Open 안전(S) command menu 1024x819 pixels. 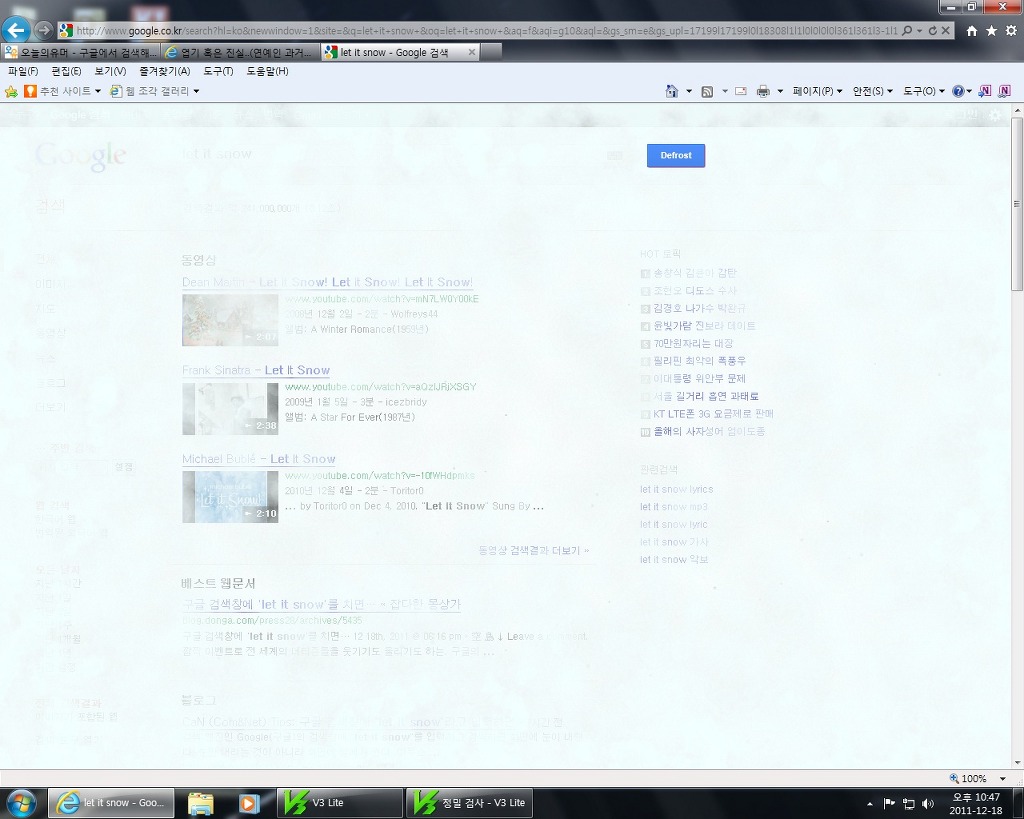click(x=873, y=91)
